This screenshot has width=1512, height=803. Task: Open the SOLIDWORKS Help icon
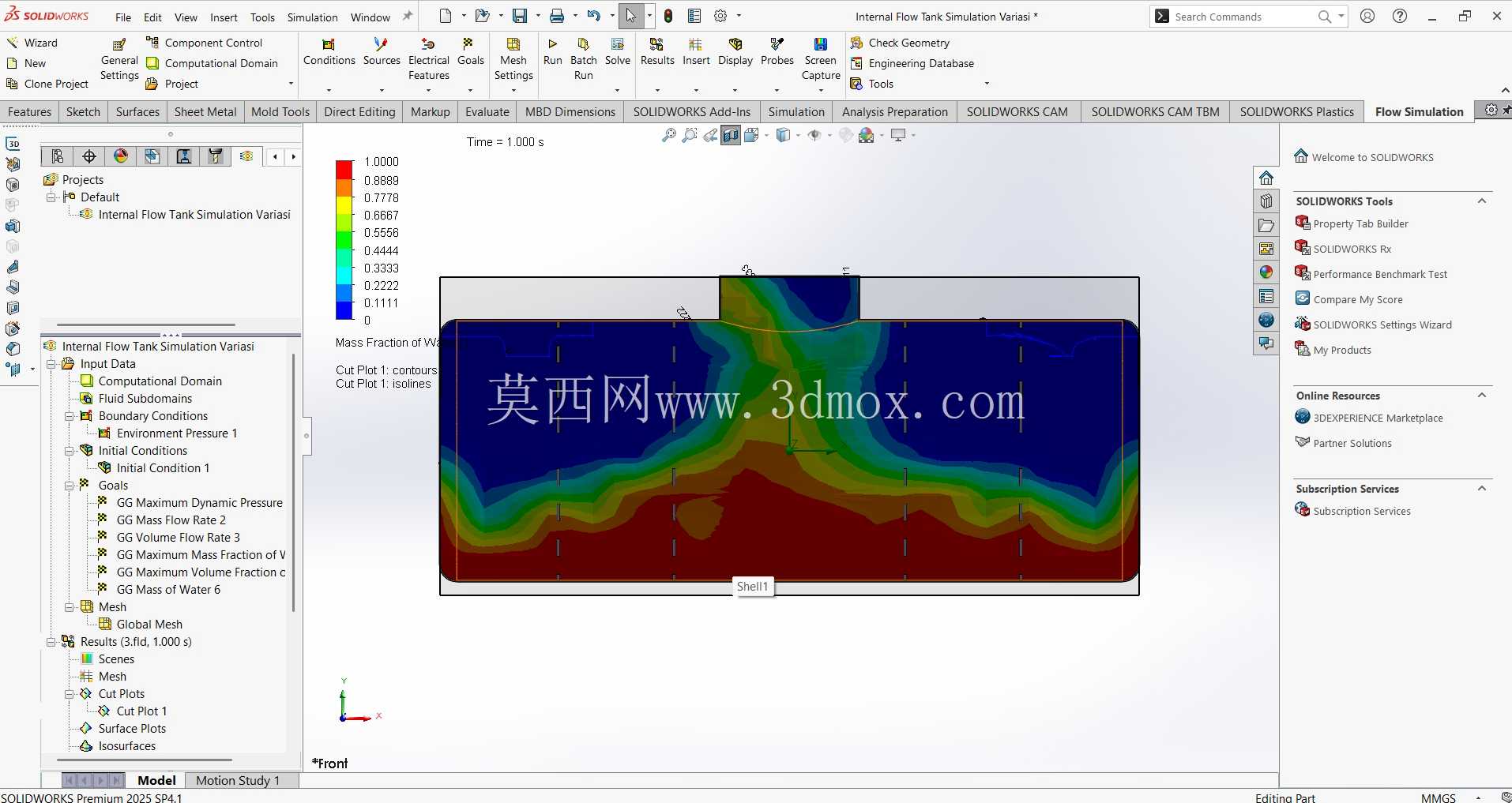(1400, 16)
